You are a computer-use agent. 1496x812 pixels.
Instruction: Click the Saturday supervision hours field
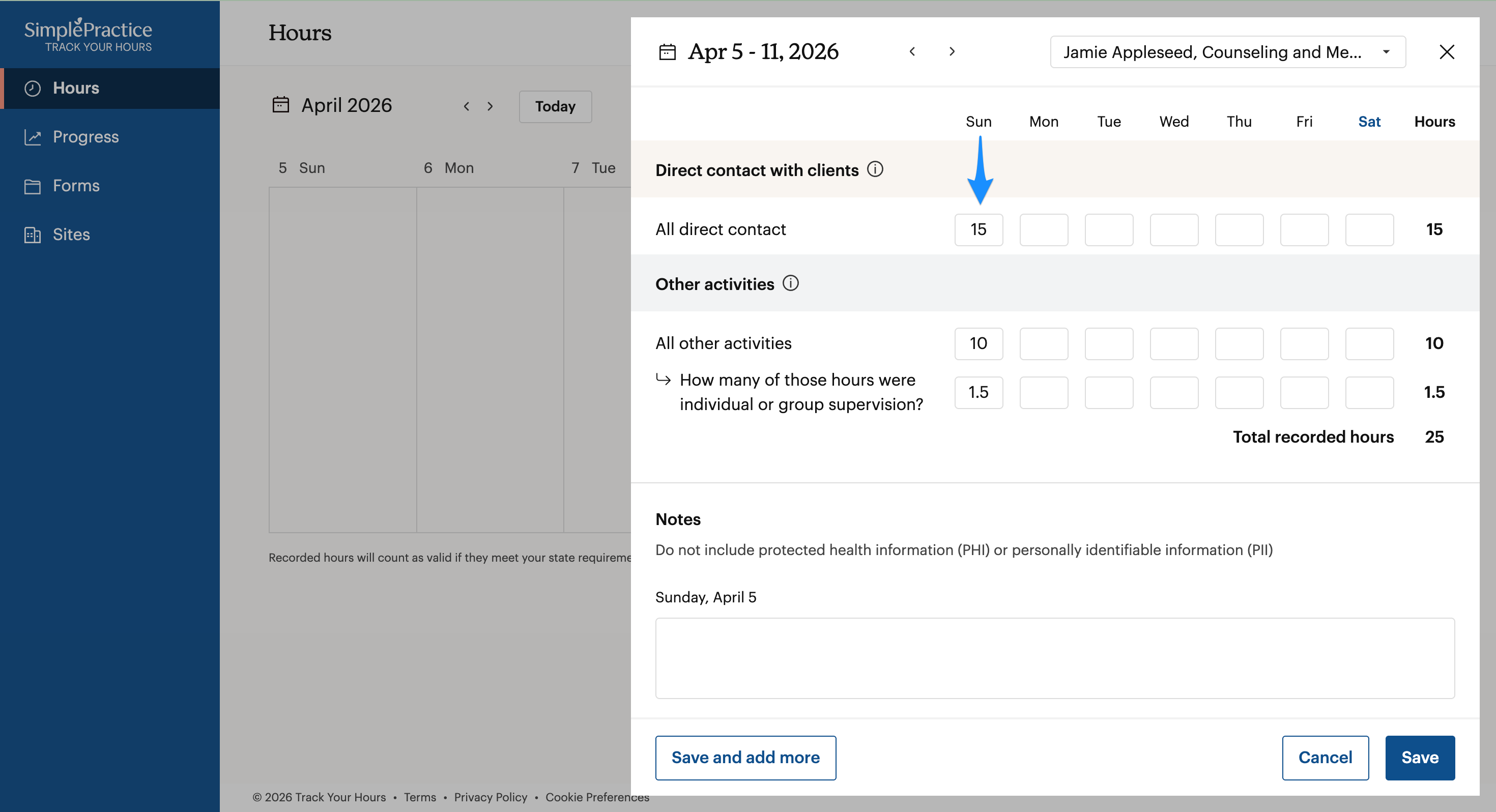coord(1369,393)
